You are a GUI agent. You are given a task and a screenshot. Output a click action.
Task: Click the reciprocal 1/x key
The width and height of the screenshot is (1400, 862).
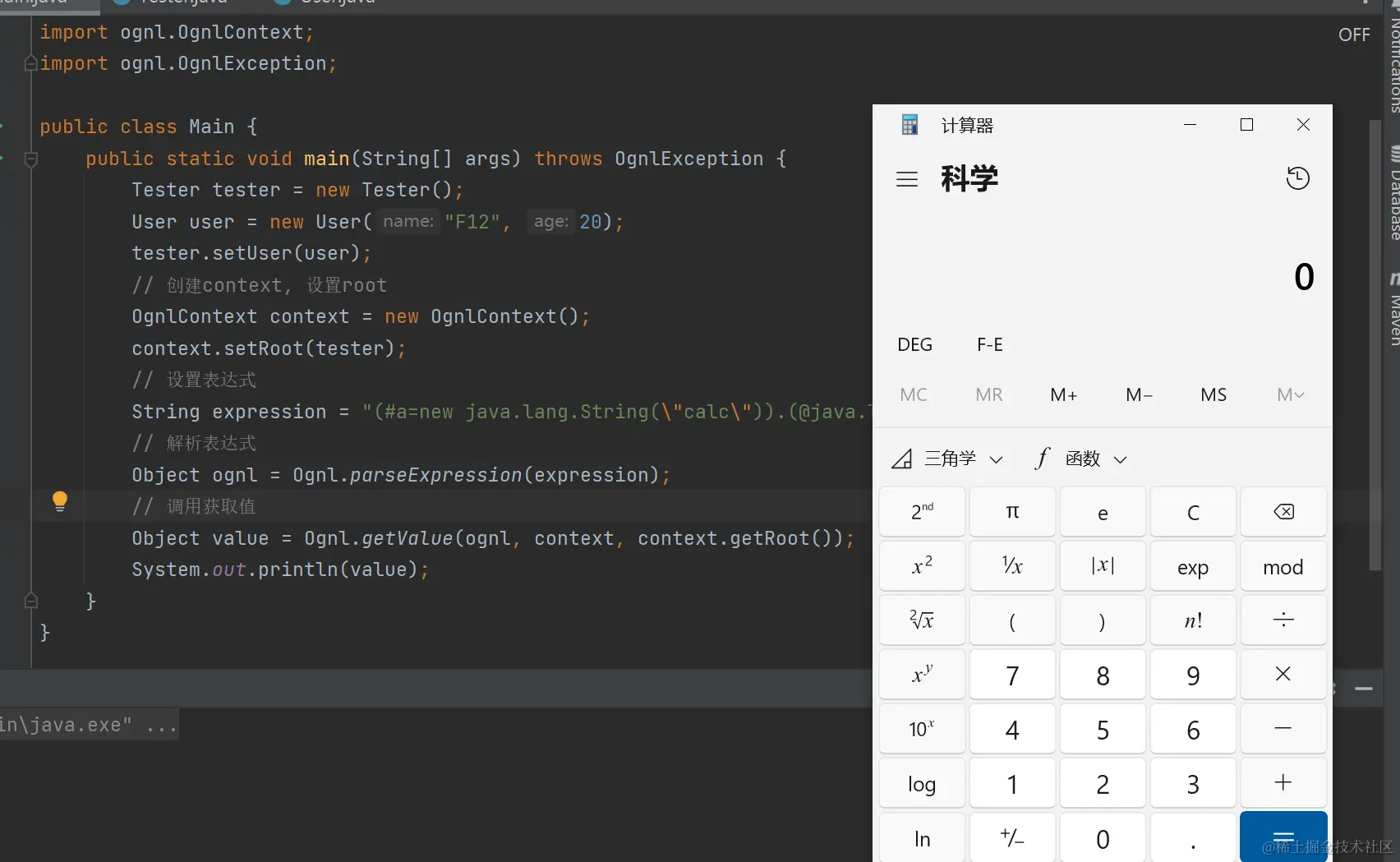click(1012, 566)
